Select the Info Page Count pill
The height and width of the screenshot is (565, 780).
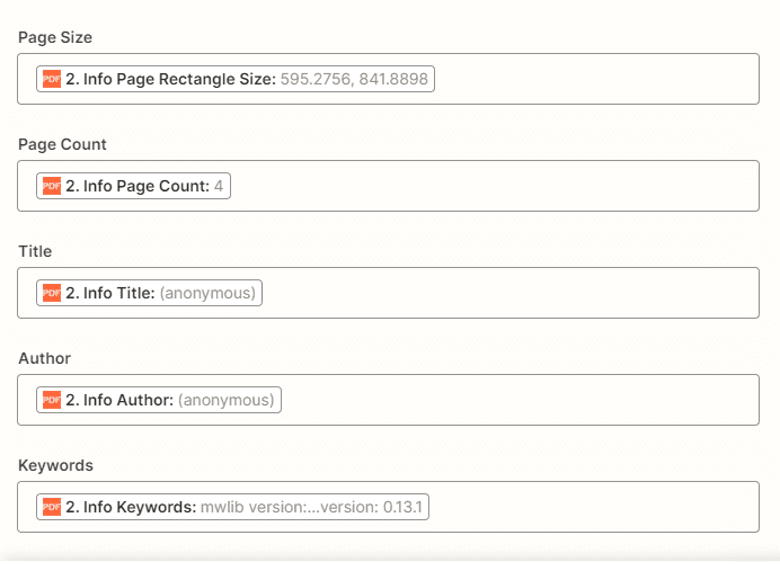pyautogui.click(x=133, y=186)
